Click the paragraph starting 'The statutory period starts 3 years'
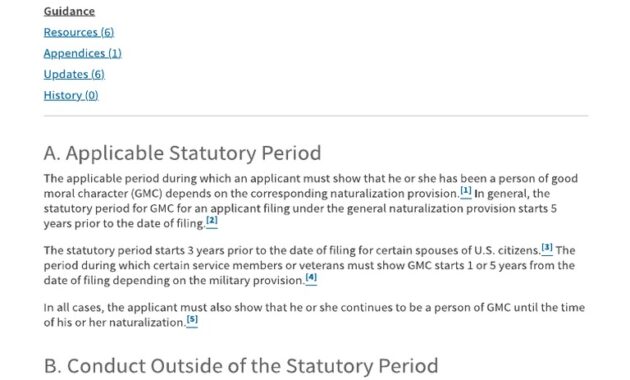The height and width of the screenshot is (380, 630). coord(309,265)
